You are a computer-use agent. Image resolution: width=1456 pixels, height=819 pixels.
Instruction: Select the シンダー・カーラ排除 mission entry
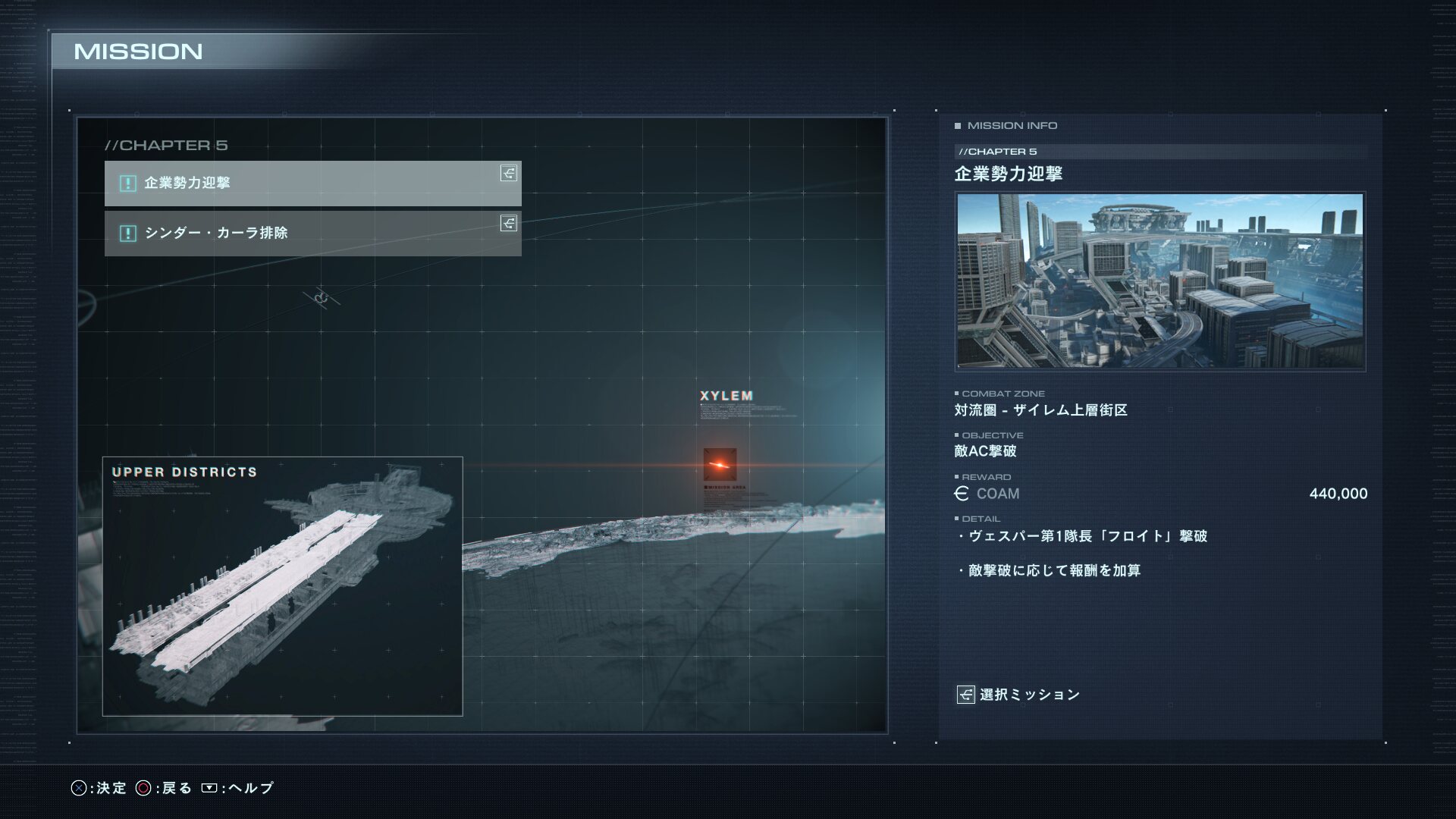pos(312,234)
